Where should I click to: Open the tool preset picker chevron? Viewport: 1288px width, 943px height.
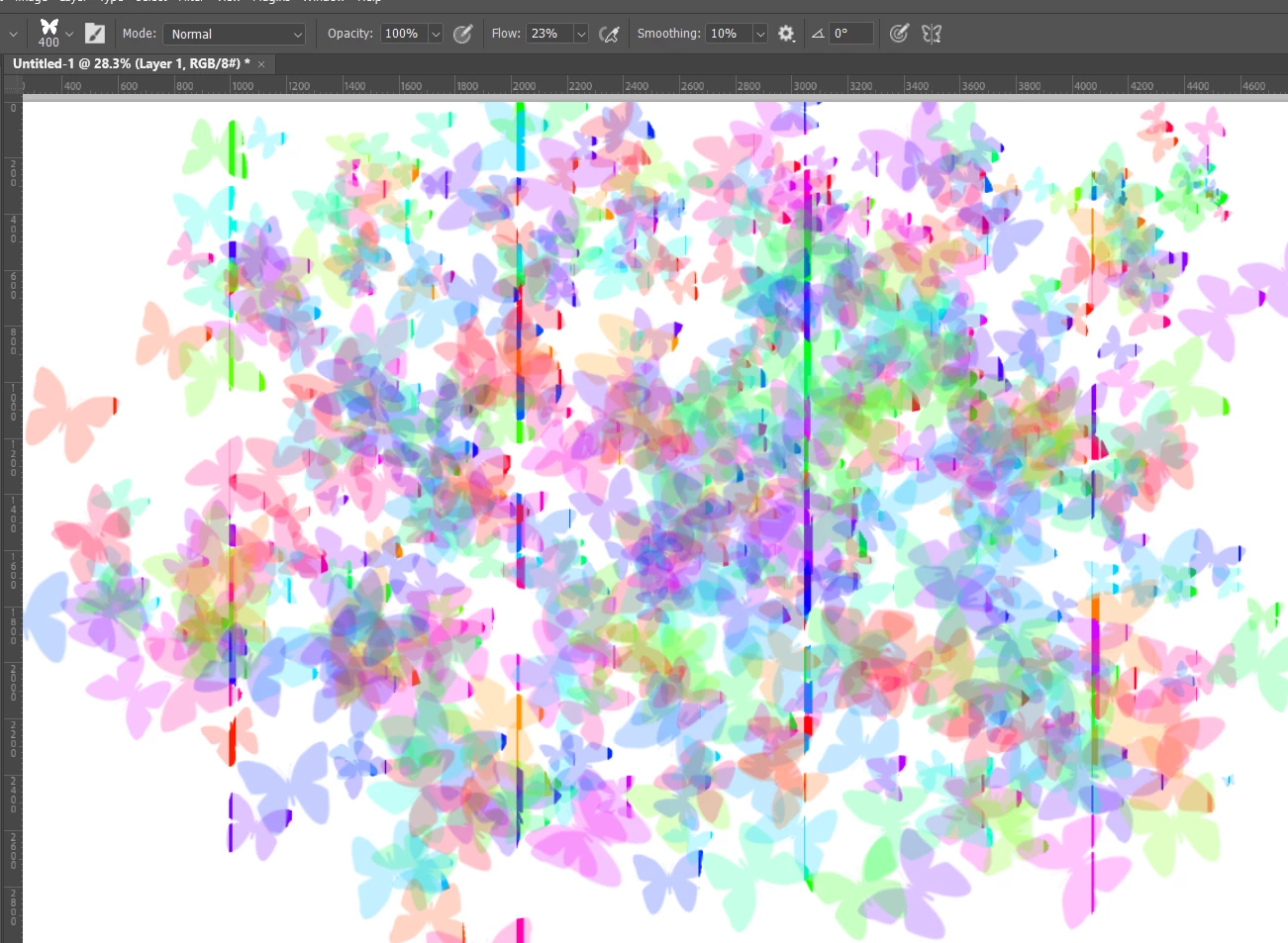point(13,34)
